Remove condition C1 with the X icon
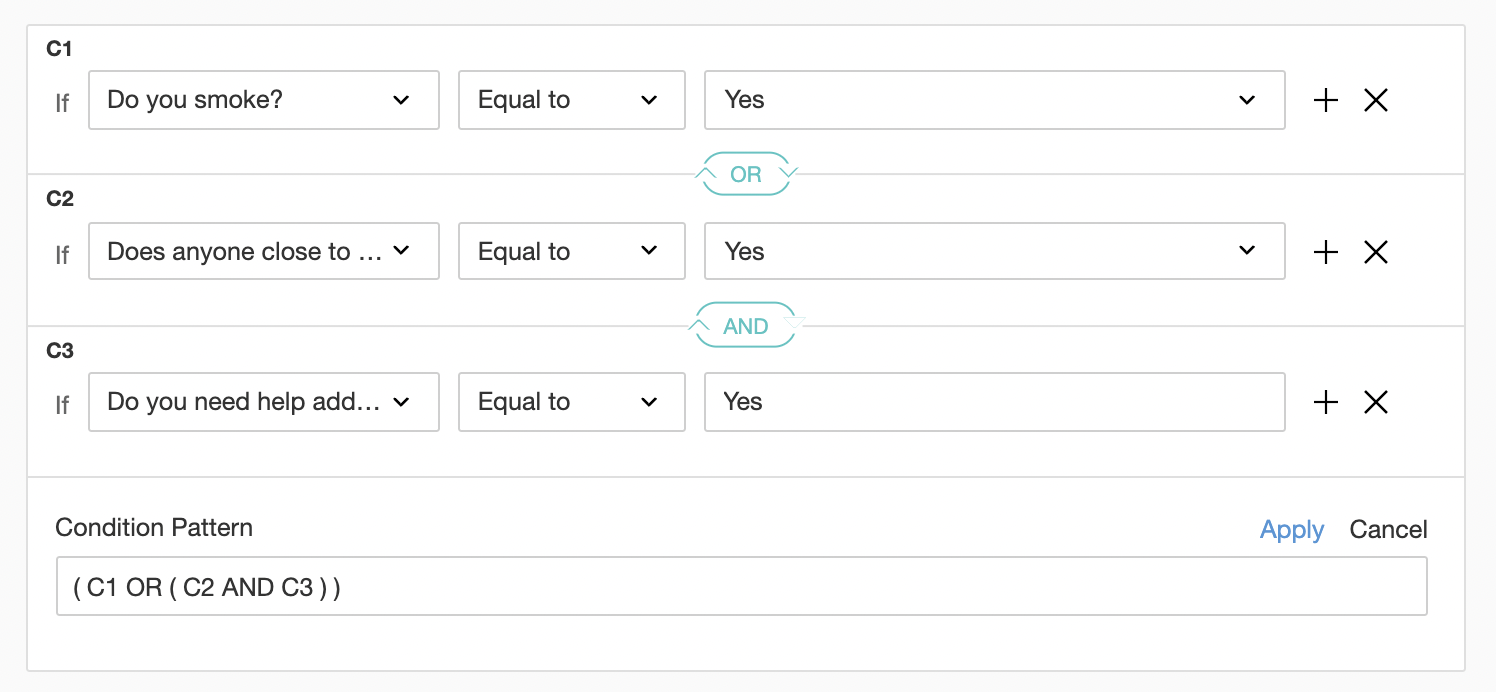The width and height of the screenshot is (1496, 692). click(x=1376, y=100)
